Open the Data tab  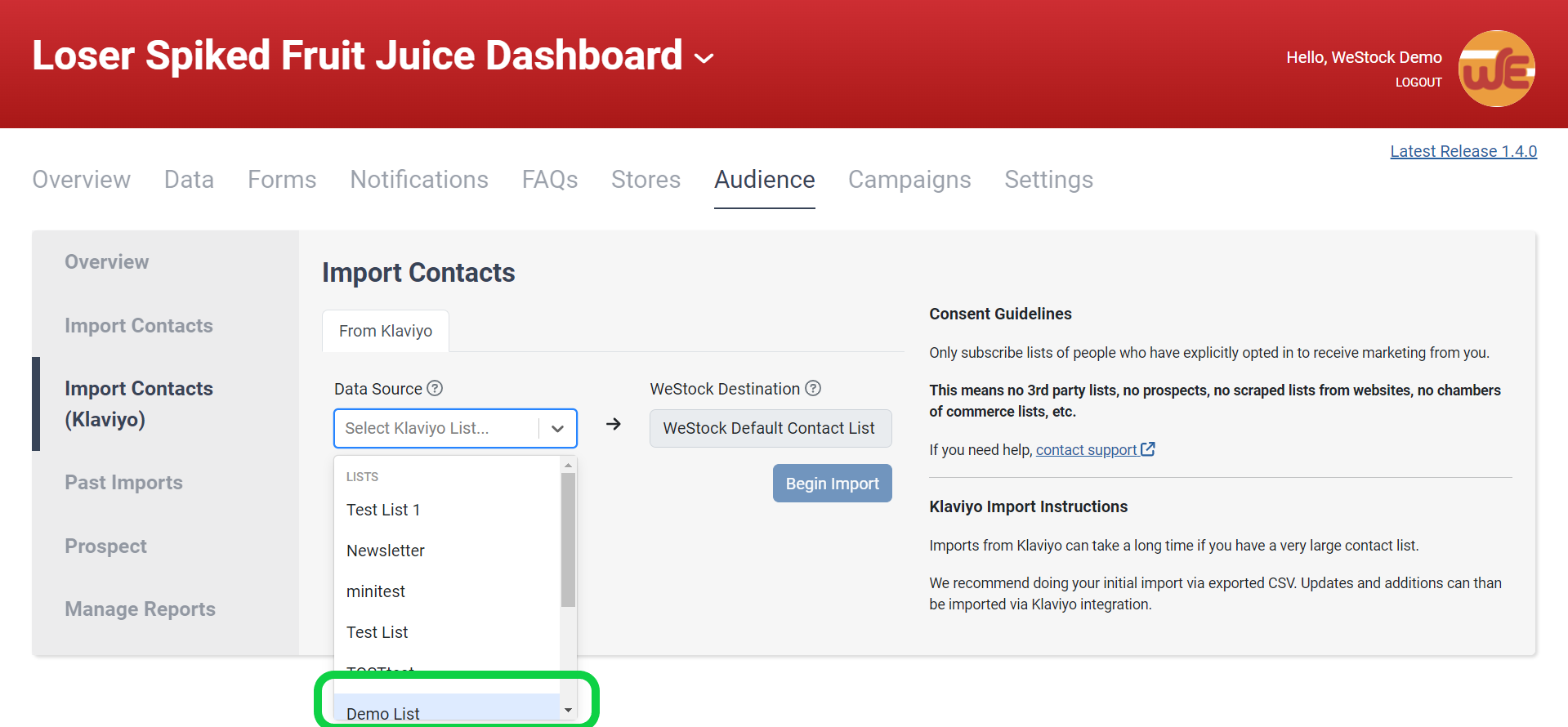[x=189, y=179]
